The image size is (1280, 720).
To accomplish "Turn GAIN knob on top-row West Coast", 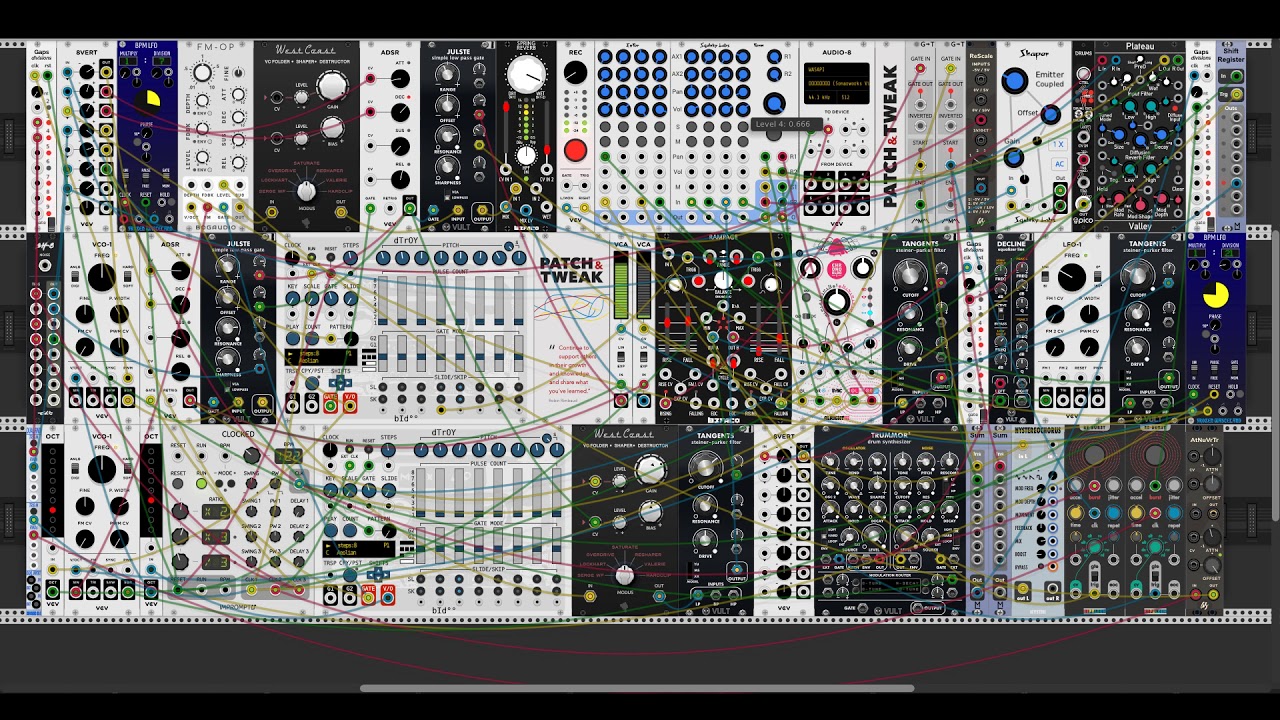I will (331, 87).
